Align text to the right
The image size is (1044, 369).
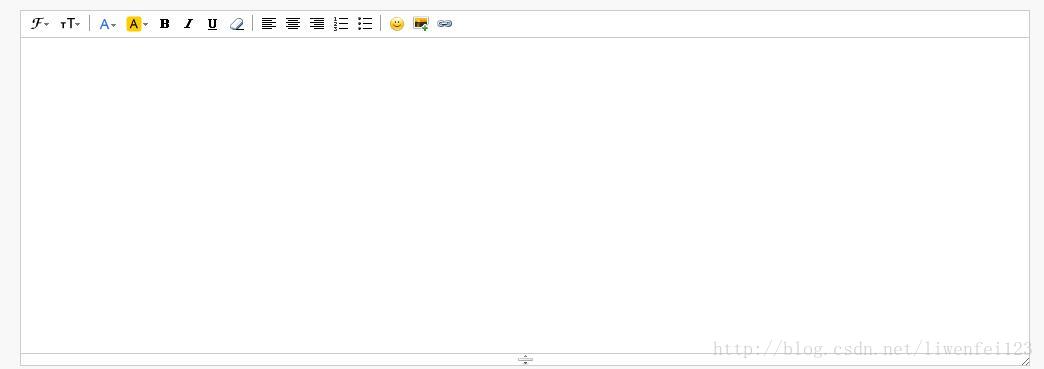click(317, 24)
